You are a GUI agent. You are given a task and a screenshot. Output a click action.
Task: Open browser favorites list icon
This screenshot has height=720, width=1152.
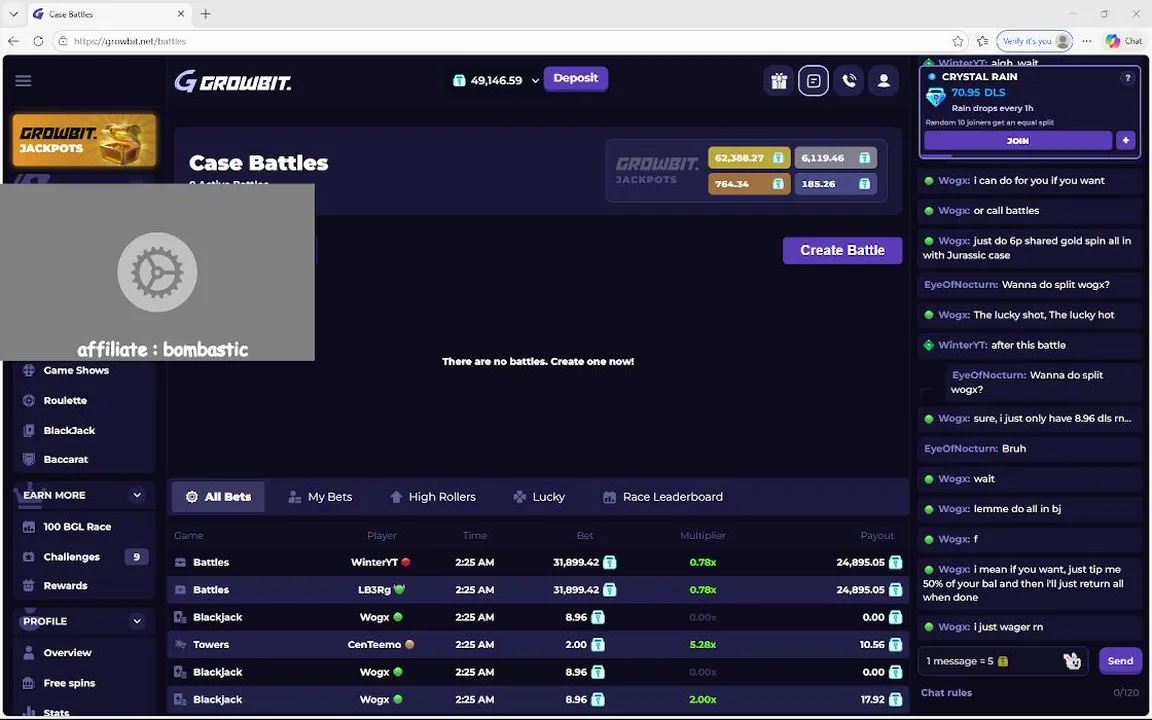(x=983, y=41)
